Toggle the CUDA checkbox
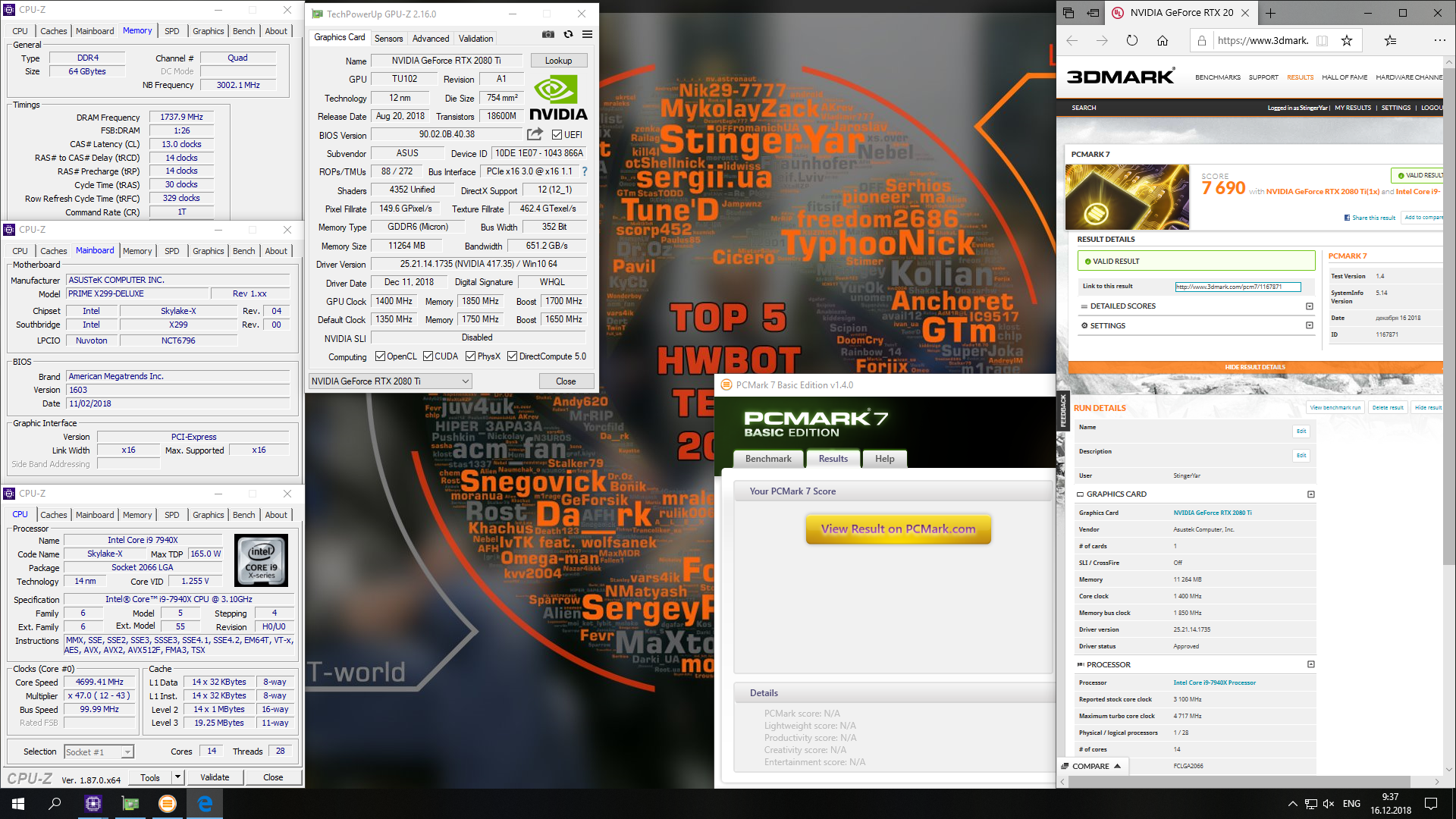1456x819 pixels. pos(428,356)
